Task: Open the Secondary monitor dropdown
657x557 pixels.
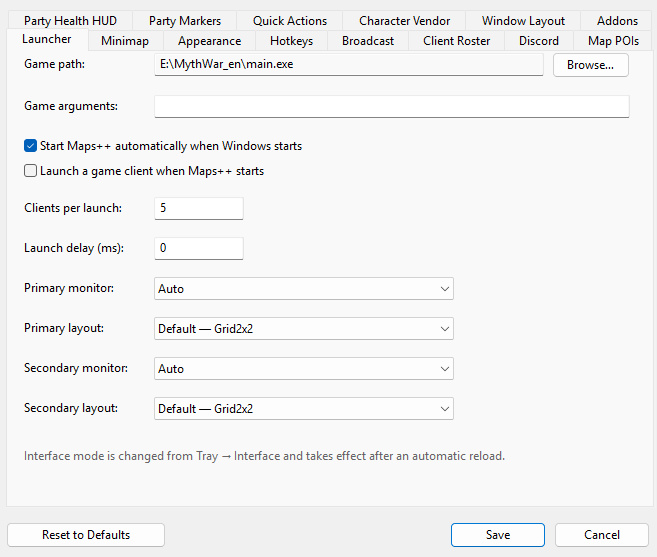Action: point(304,368)
